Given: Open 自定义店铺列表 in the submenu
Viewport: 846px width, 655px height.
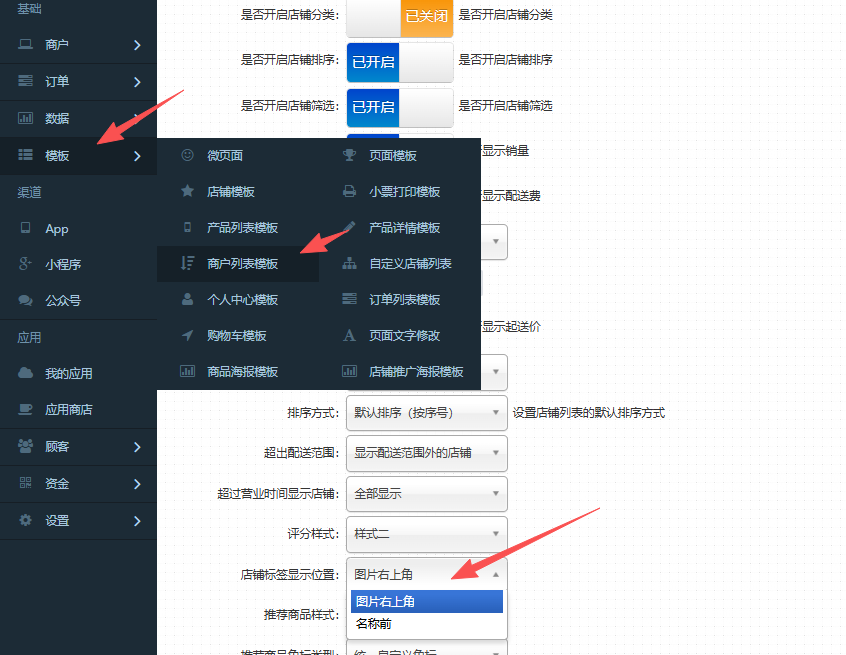Looking at the screenshot, I should (x=410, y=263).
